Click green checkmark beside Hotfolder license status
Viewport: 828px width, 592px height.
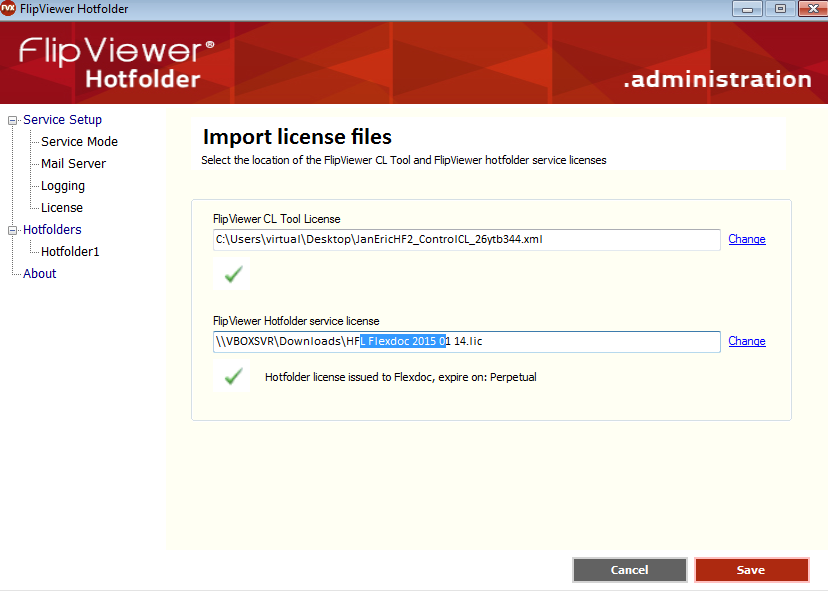(233, 377)
